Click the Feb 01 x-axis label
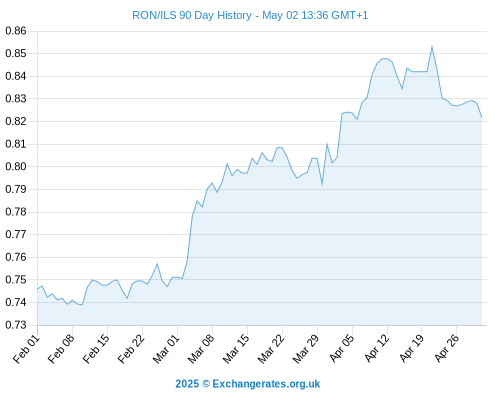Screen dimensions: 495x400 tap(26, 349)
